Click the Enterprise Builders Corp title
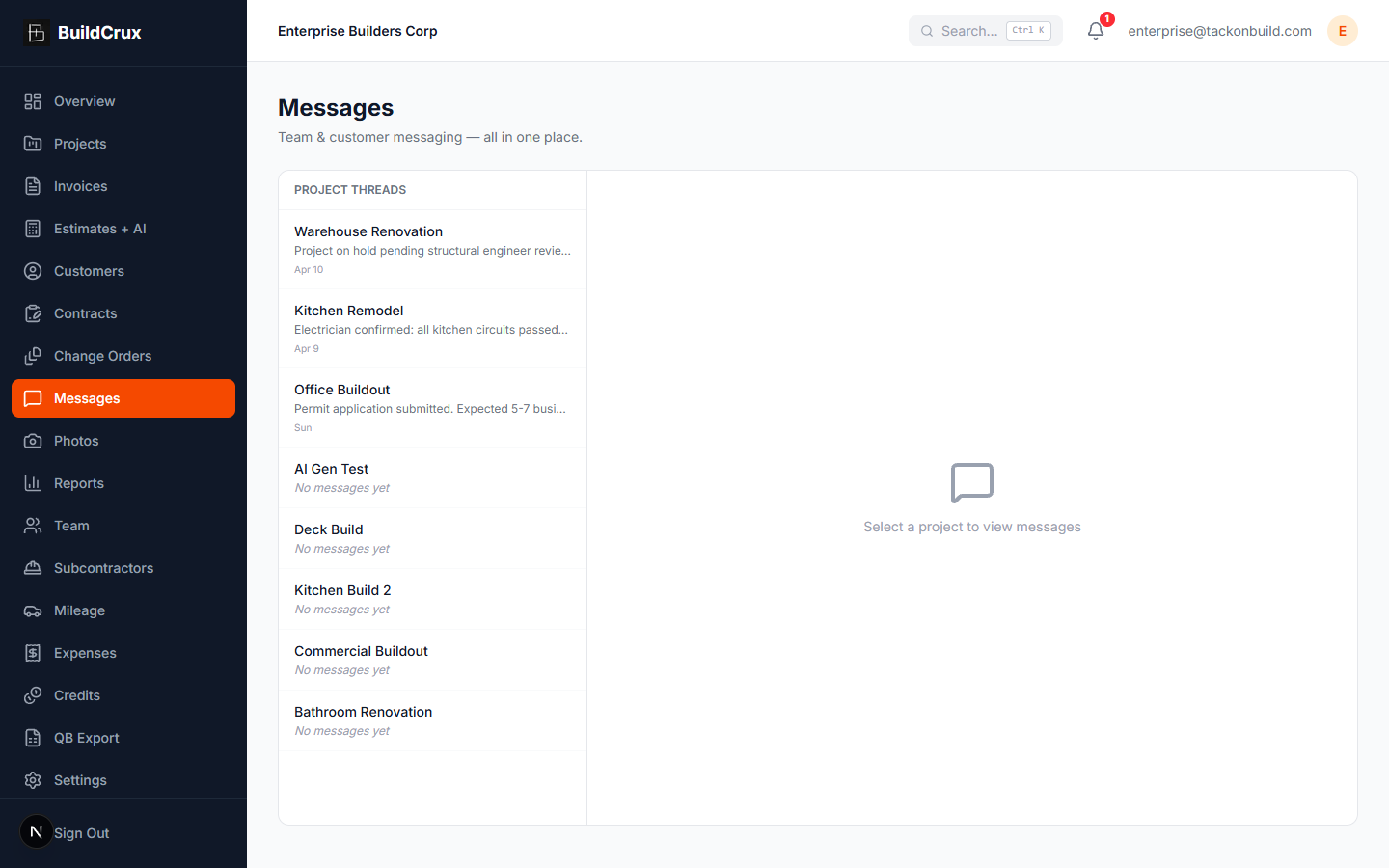 [358, 31]
